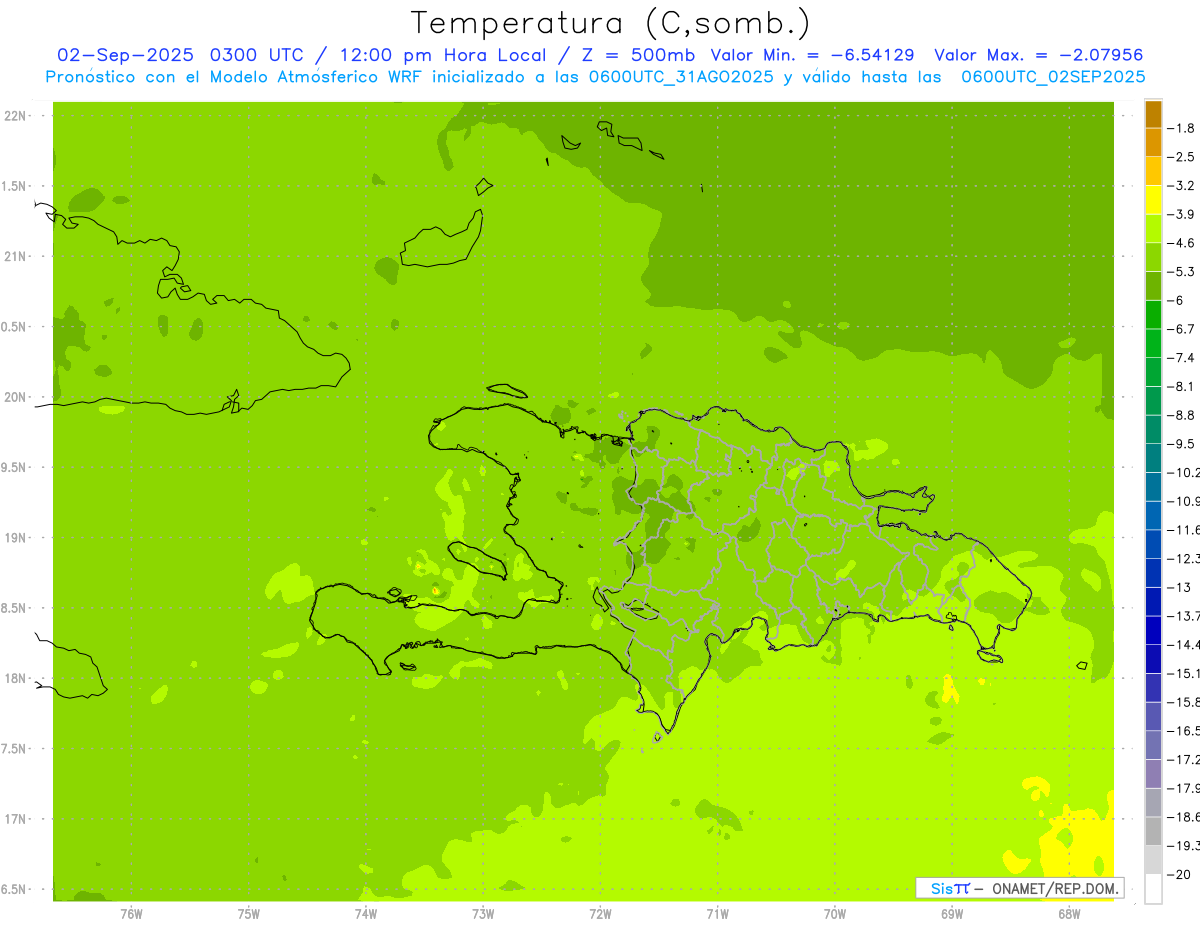Click the '74W' longitude label
This screenshot has width=1200, height=927.
(x=366, y=914)
